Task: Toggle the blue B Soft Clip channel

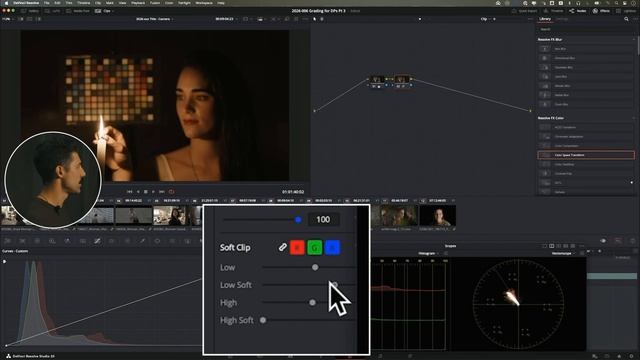Action: click(x=332, y=247)
